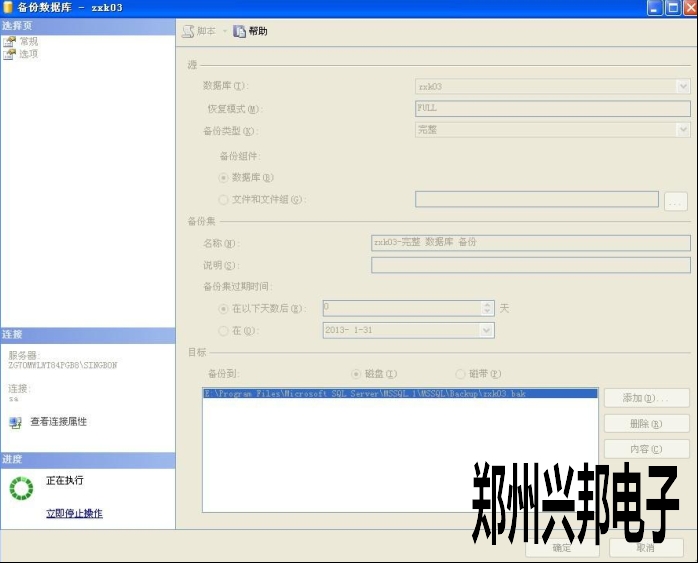Select the 文件和文件组 radio button

(223, 199)
